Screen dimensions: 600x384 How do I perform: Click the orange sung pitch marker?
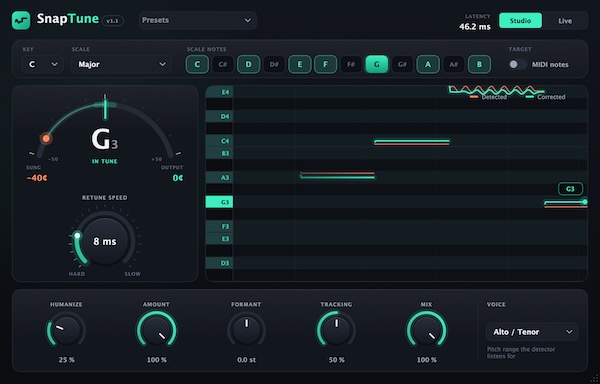pos(46,138)
